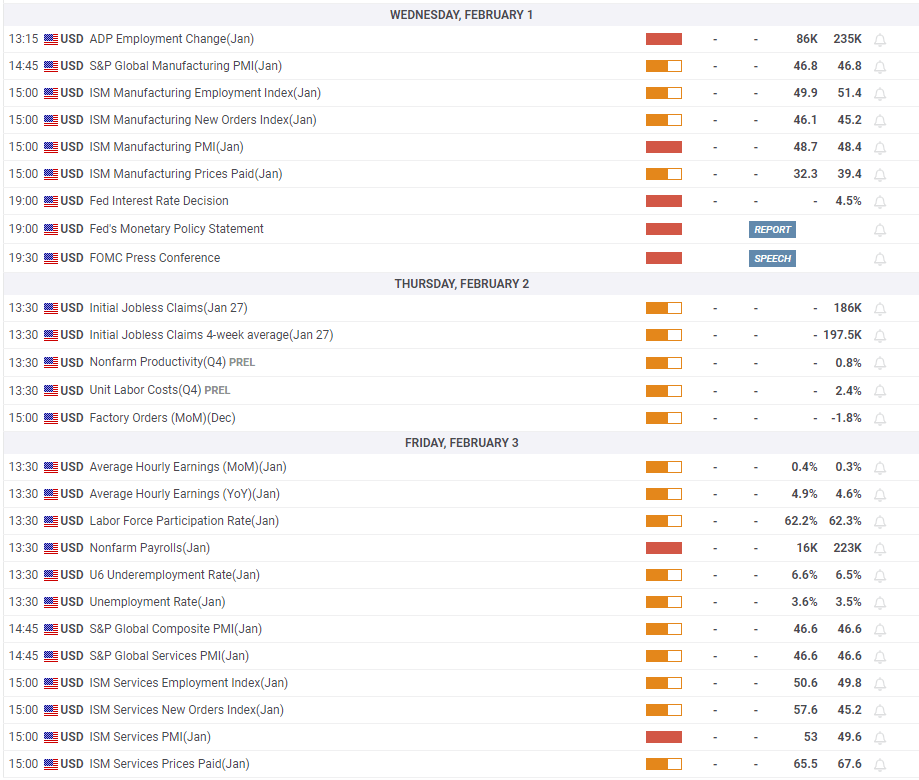
Task: Click 19:30 time on FOMC Press Conference row
Action: (23, 258)
